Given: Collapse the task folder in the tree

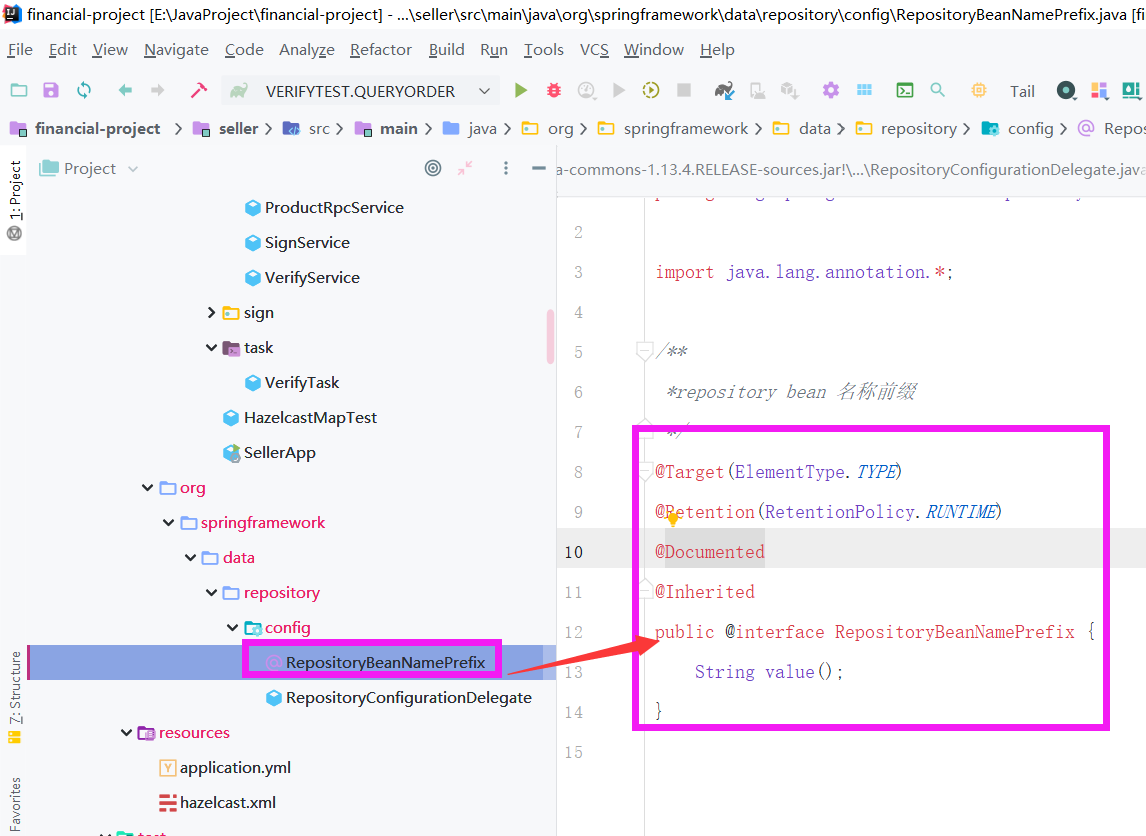Looking at the screenshot, I should [x=211, y=347].
